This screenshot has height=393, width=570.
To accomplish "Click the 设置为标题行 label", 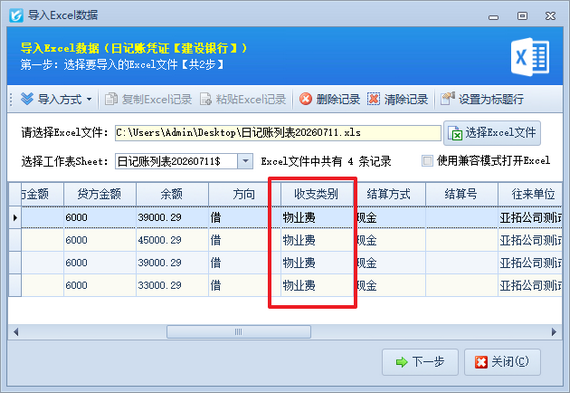I will [x=491, y=99].
